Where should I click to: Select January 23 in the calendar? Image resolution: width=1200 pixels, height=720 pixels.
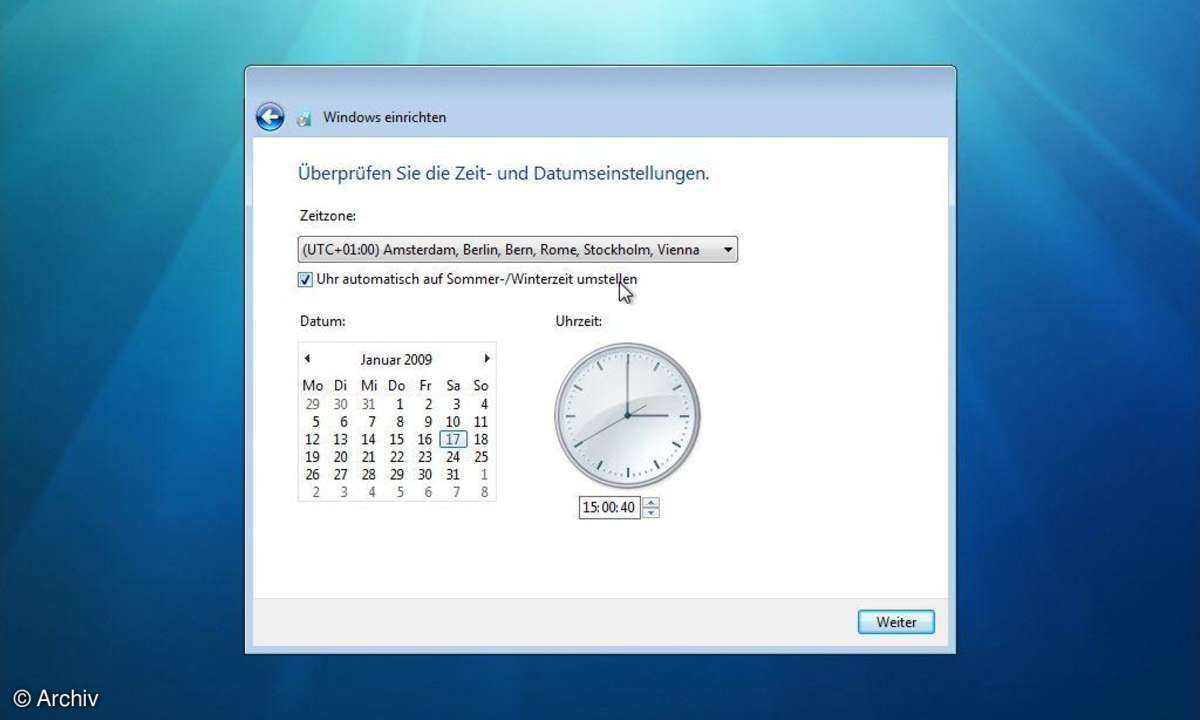424,457
